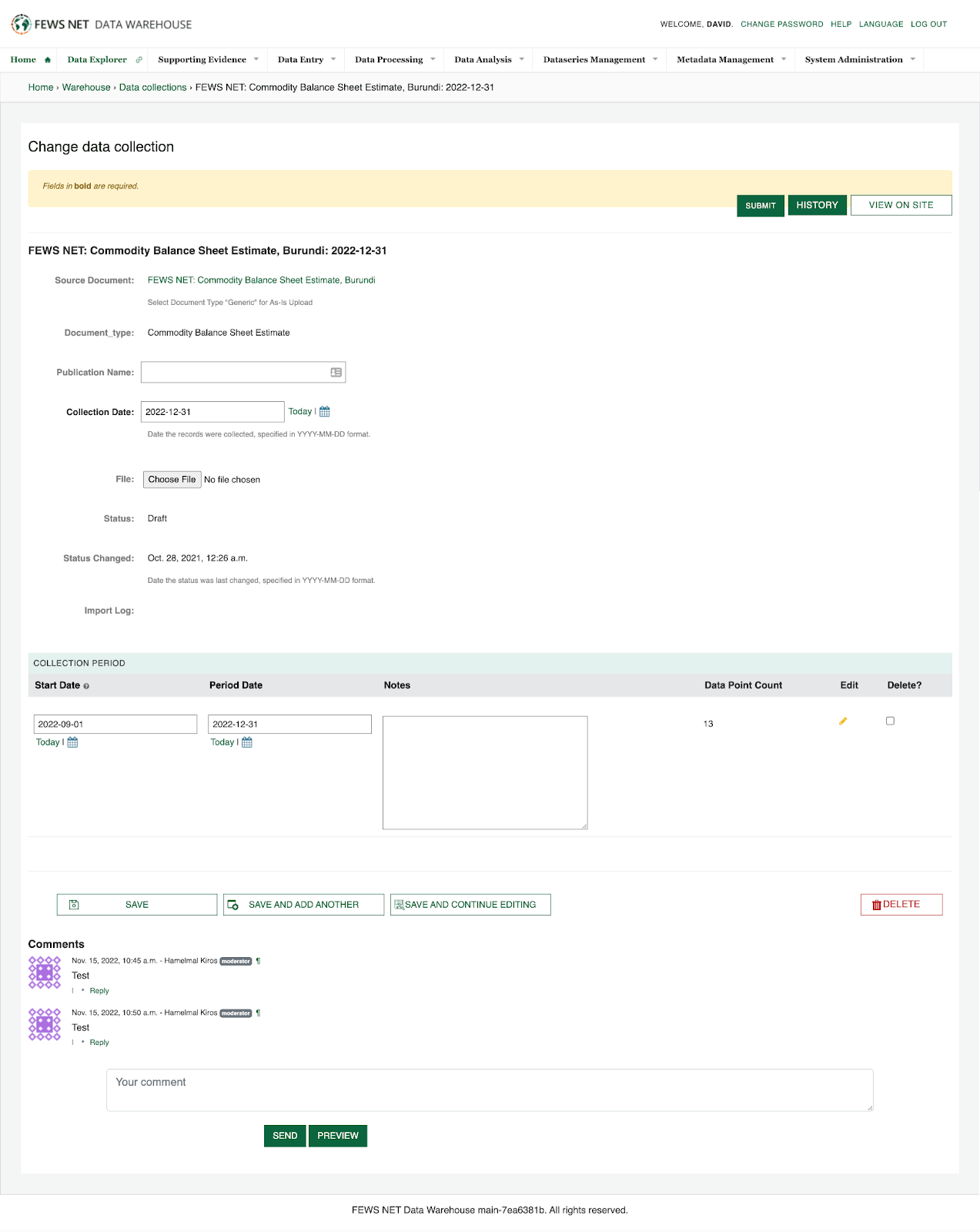Click the FEWS NET globe logo
The width and height of the screenshot is (980, 1232).
(21, 24)
